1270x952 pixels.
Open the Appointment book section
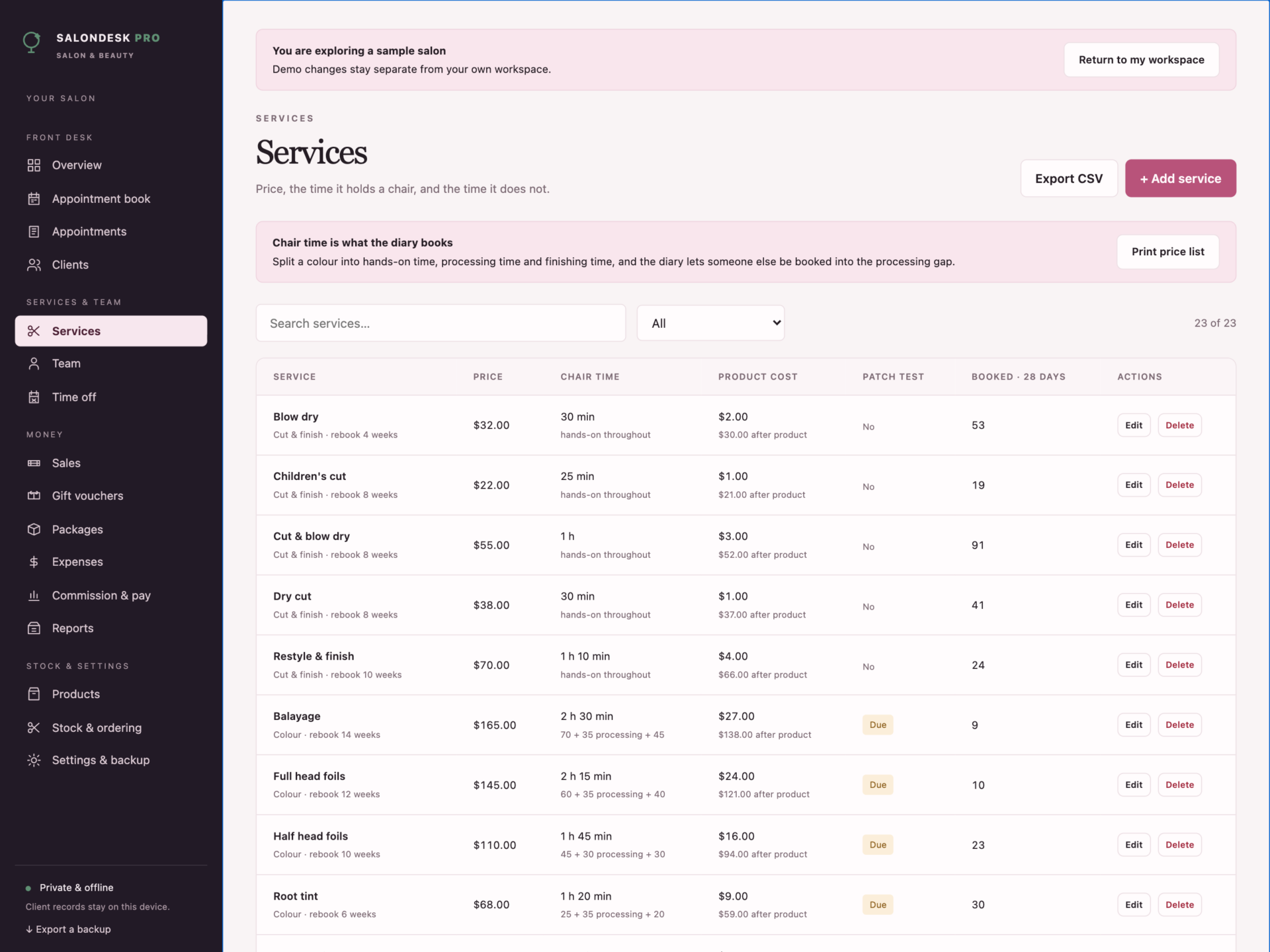coord(111,198)
